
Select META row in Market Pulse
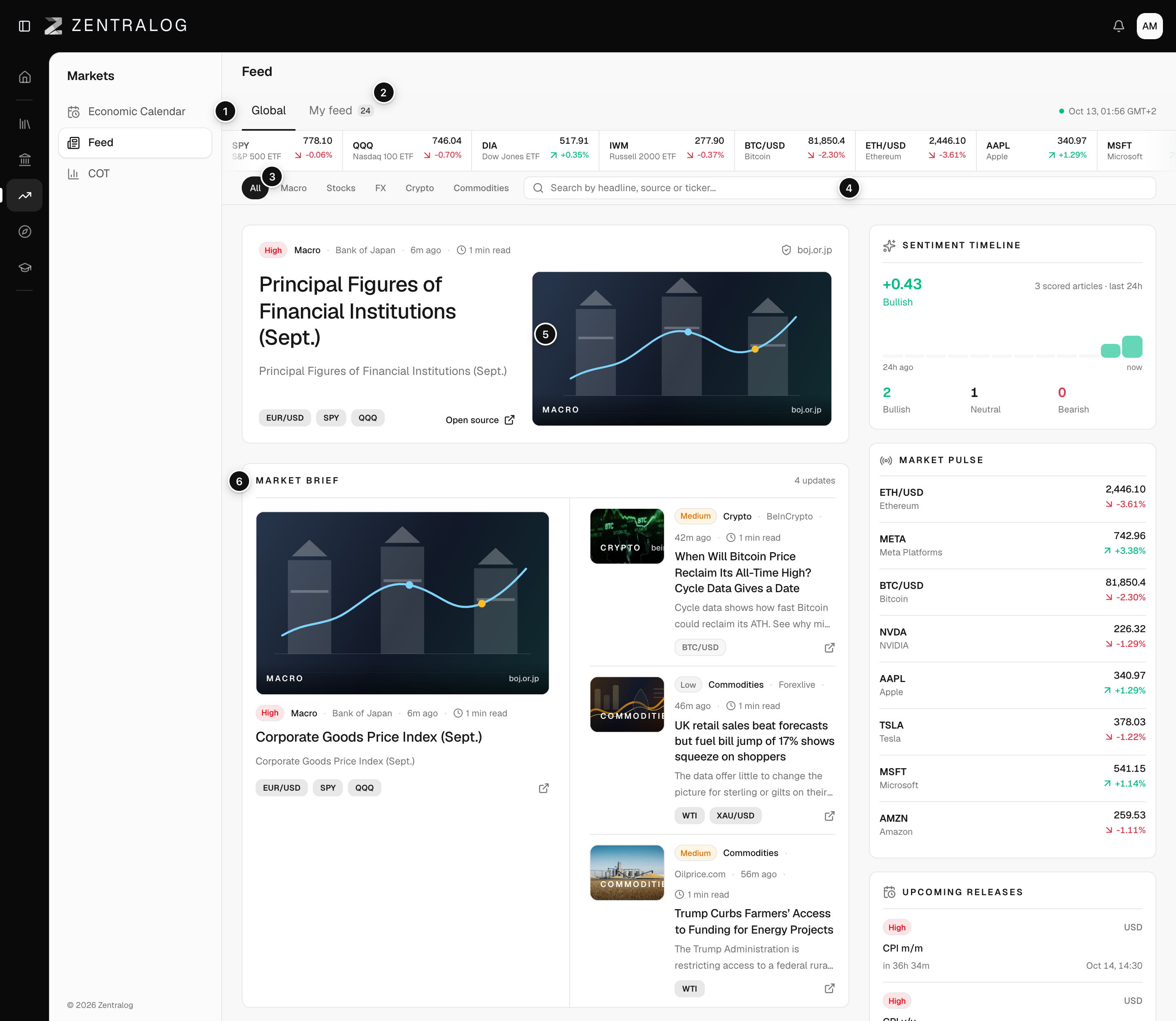(x=1012, y=545)
